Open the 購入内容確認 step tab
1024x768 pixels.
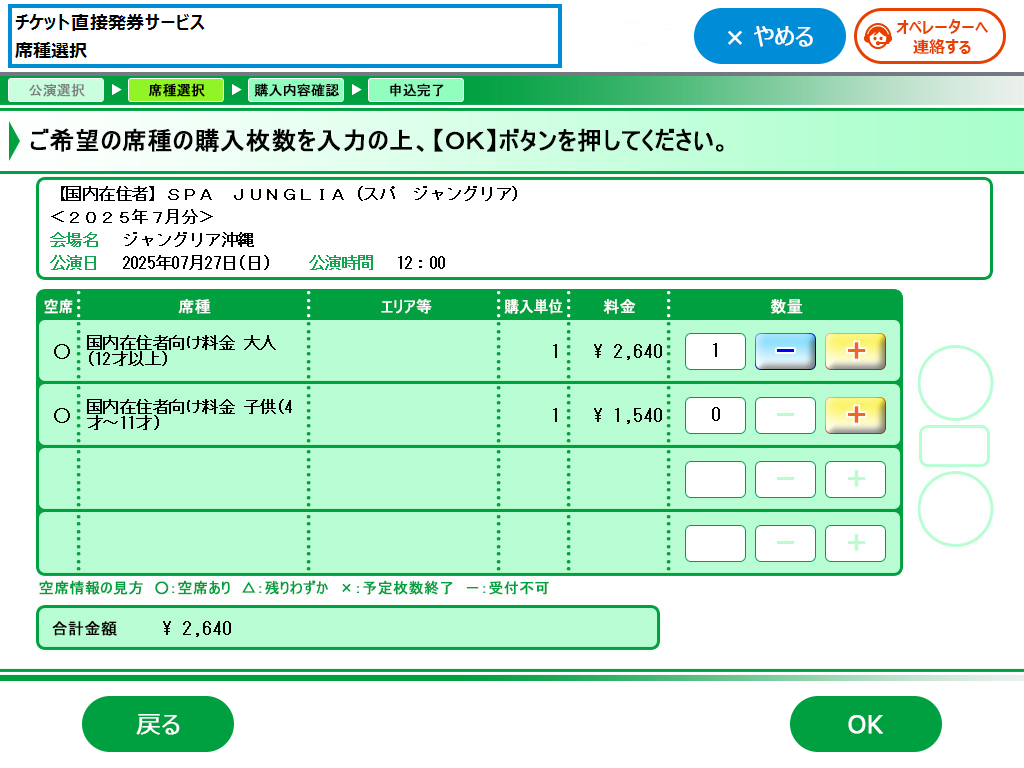[x=296, y=90]
